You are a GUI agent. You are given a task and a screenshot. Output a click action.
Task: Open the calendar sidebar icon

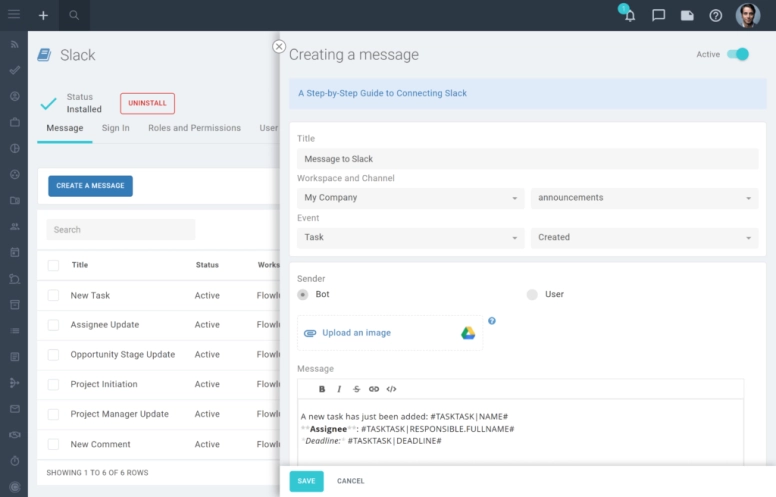(15, 252)
